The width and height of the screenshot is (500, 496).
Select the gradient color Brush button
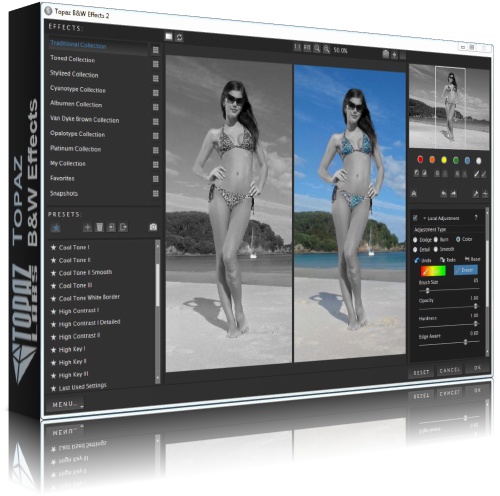(x=433, y=271)
